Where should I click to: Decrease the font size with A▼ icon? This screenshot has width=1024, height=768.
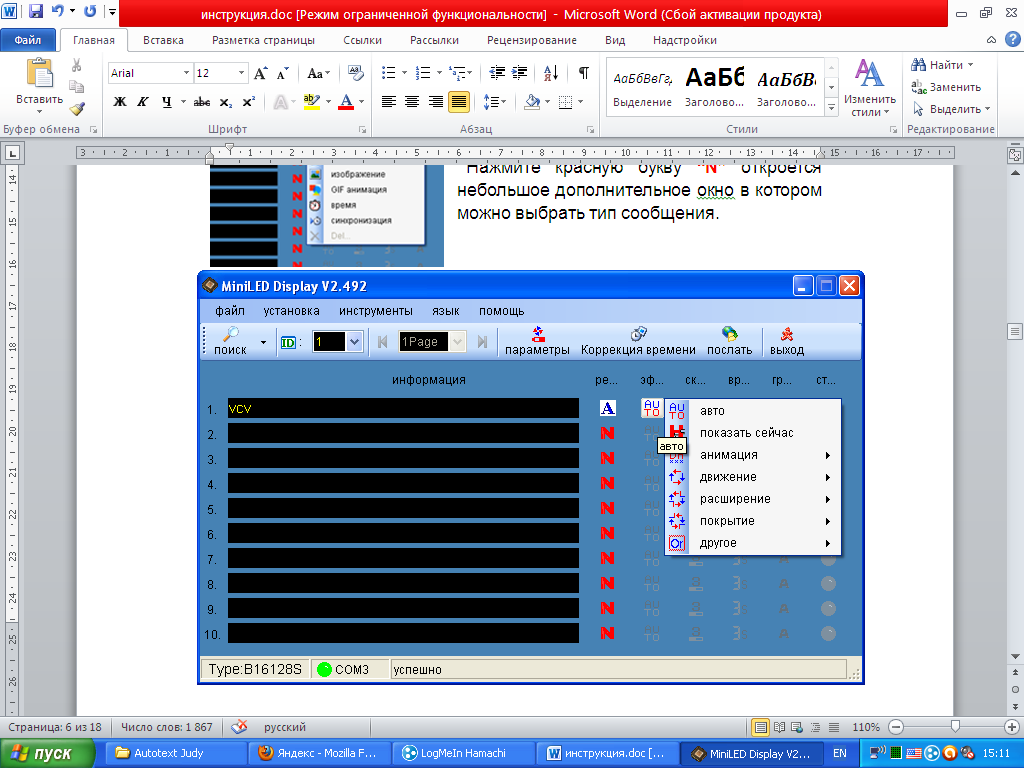283,73
